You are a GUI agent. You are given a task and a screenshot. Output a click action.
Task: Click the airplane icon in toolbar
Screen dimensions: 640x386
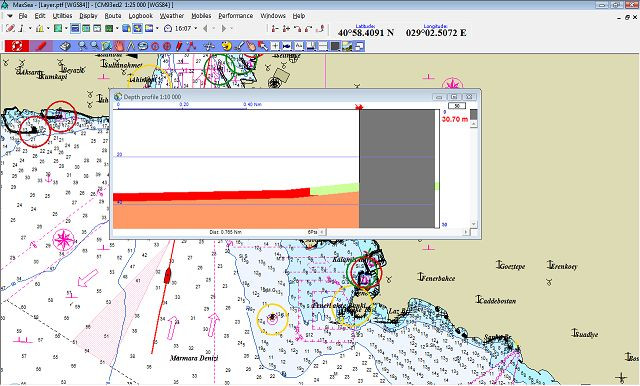[x=209, y=46]
